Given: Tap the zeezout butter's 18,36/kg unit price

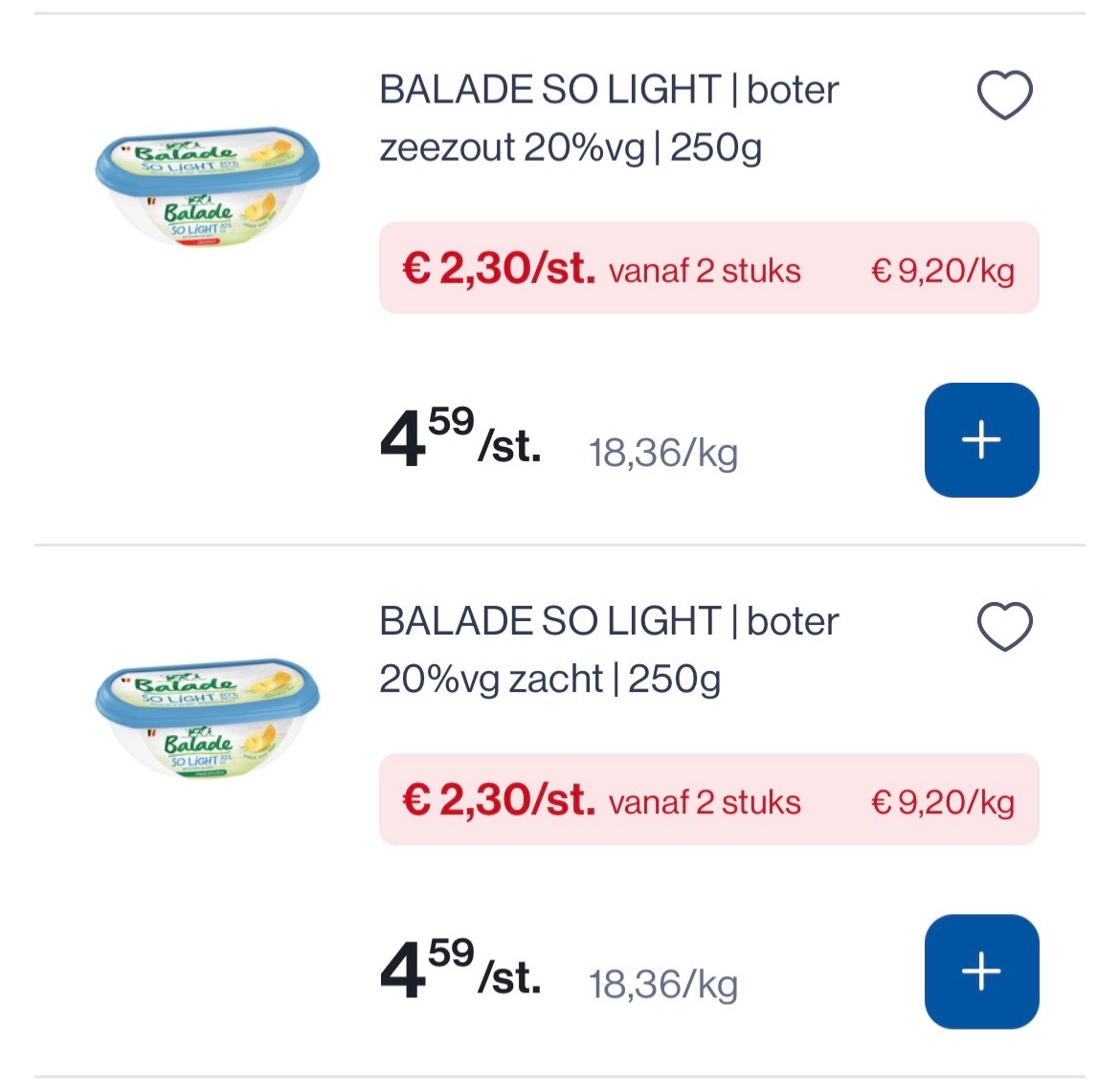Looking at the screenshot, I should tap(662, 453).
